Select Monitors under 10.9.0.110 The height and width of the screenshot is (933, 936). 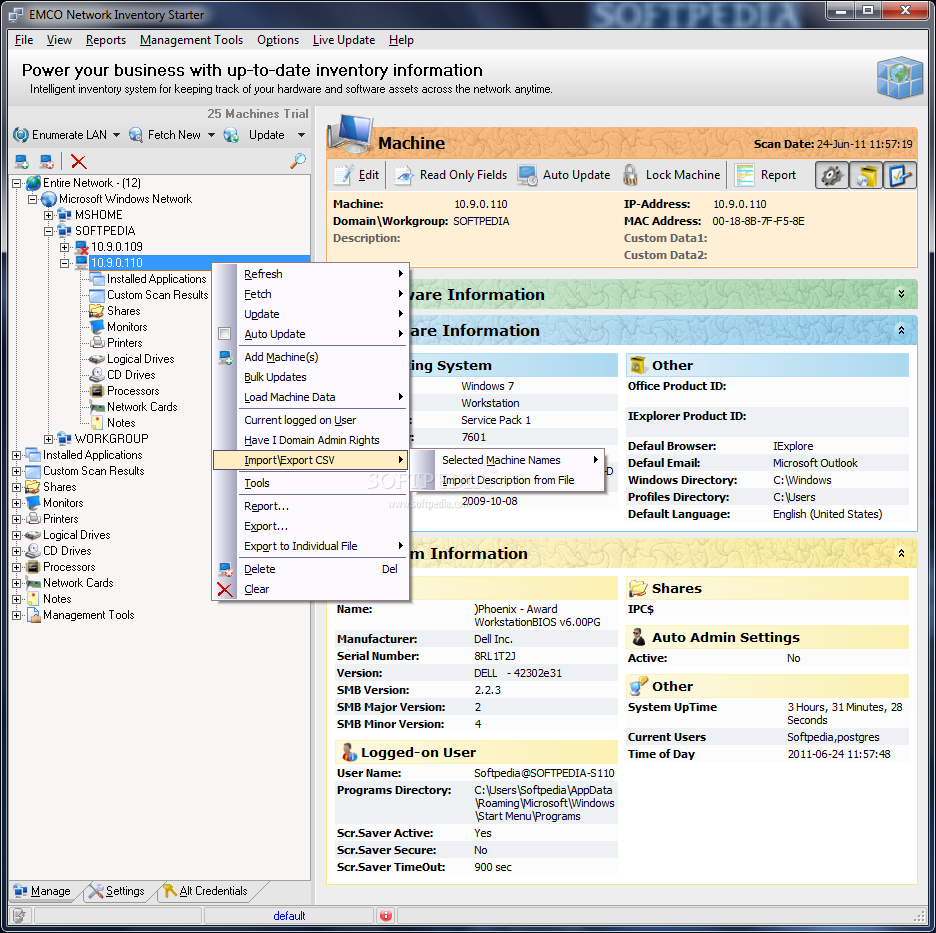pos(127,327)
